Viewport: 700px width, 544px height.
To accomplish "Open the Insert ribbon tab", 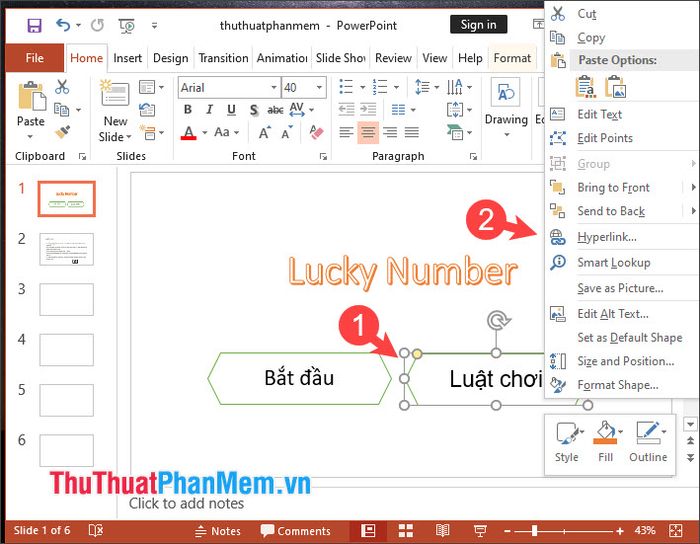I will point(127,58).
